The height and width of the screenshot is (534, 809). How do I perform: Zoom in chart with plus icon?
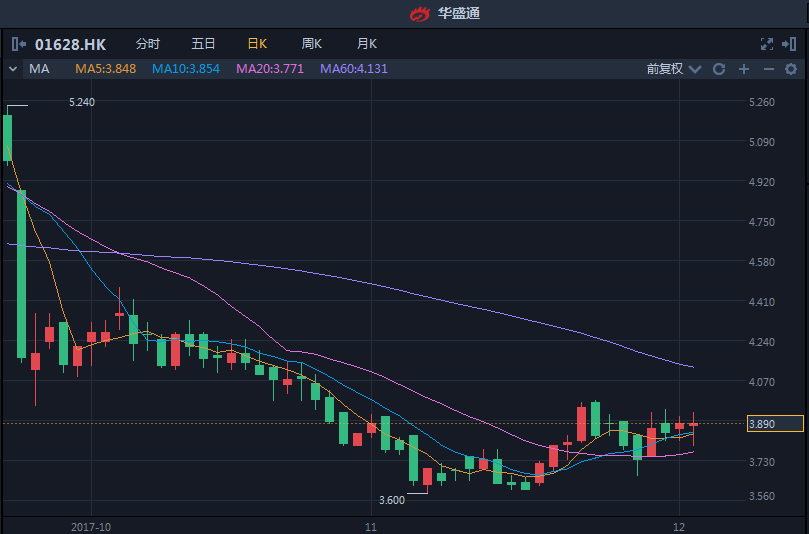(x=743, y=69)
